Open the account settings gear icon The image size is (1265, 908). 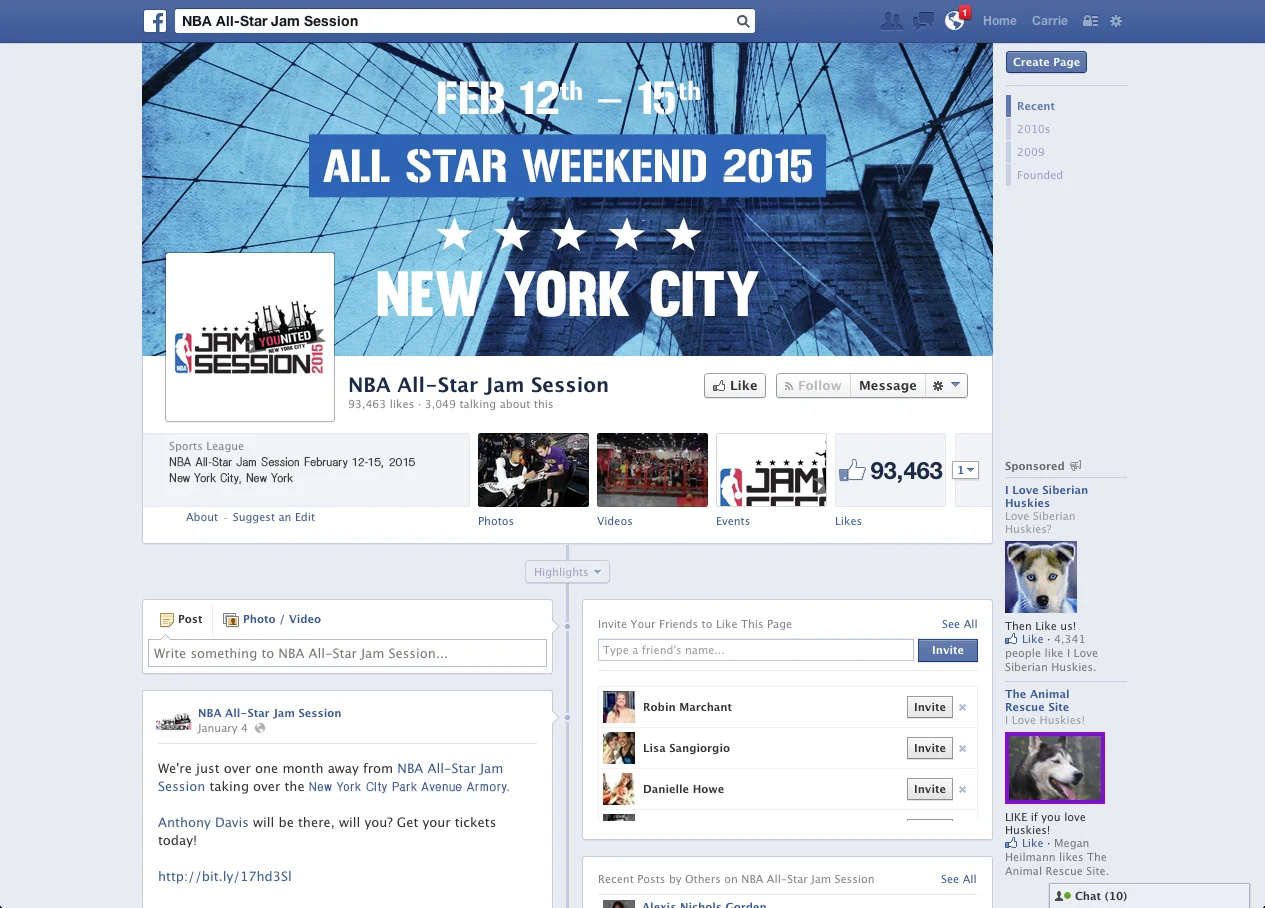1116,20
